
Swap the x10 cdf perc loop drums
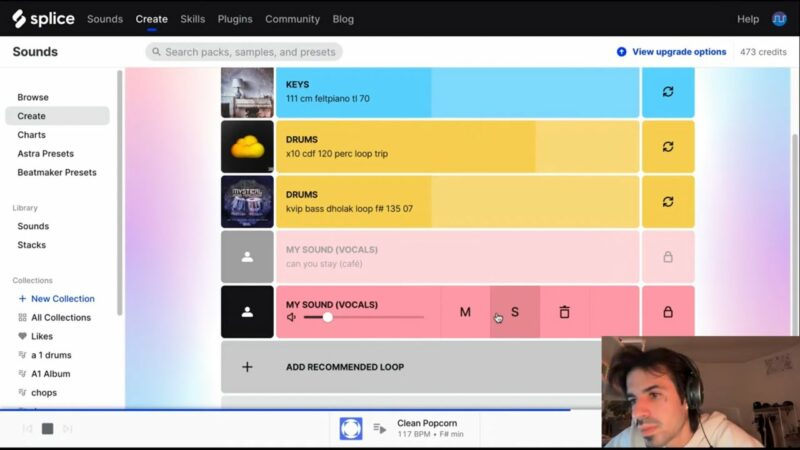[x=667, y=146]
